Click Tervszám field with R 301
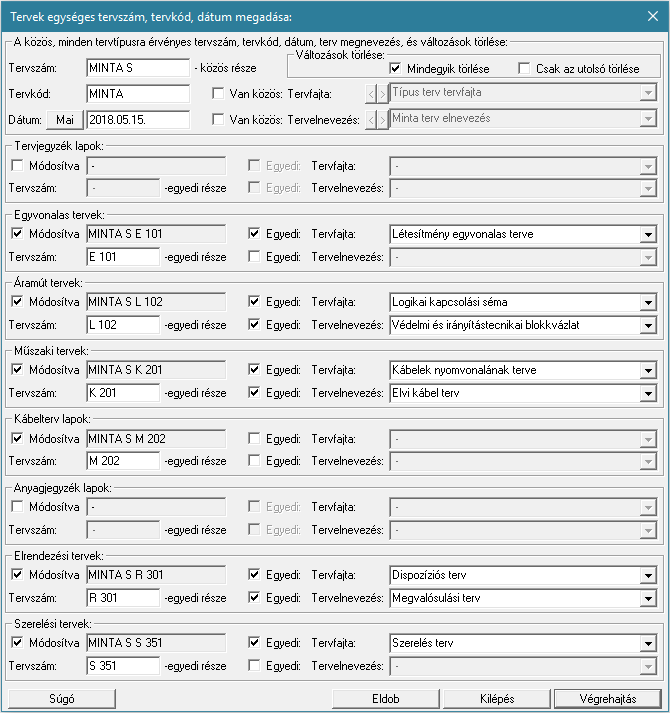This screenshot has width=670, height=713. [123, 598]
